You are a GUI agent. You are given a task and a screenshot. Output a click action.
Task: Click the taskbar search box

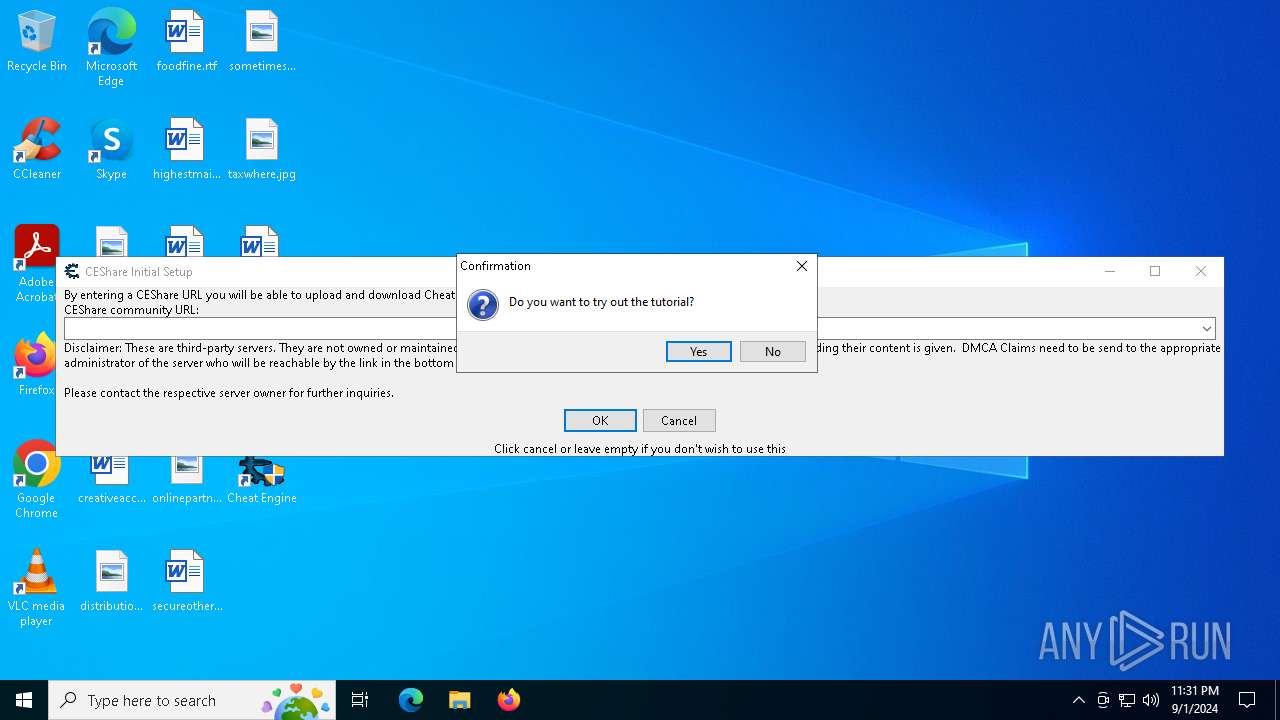[192, 700]
